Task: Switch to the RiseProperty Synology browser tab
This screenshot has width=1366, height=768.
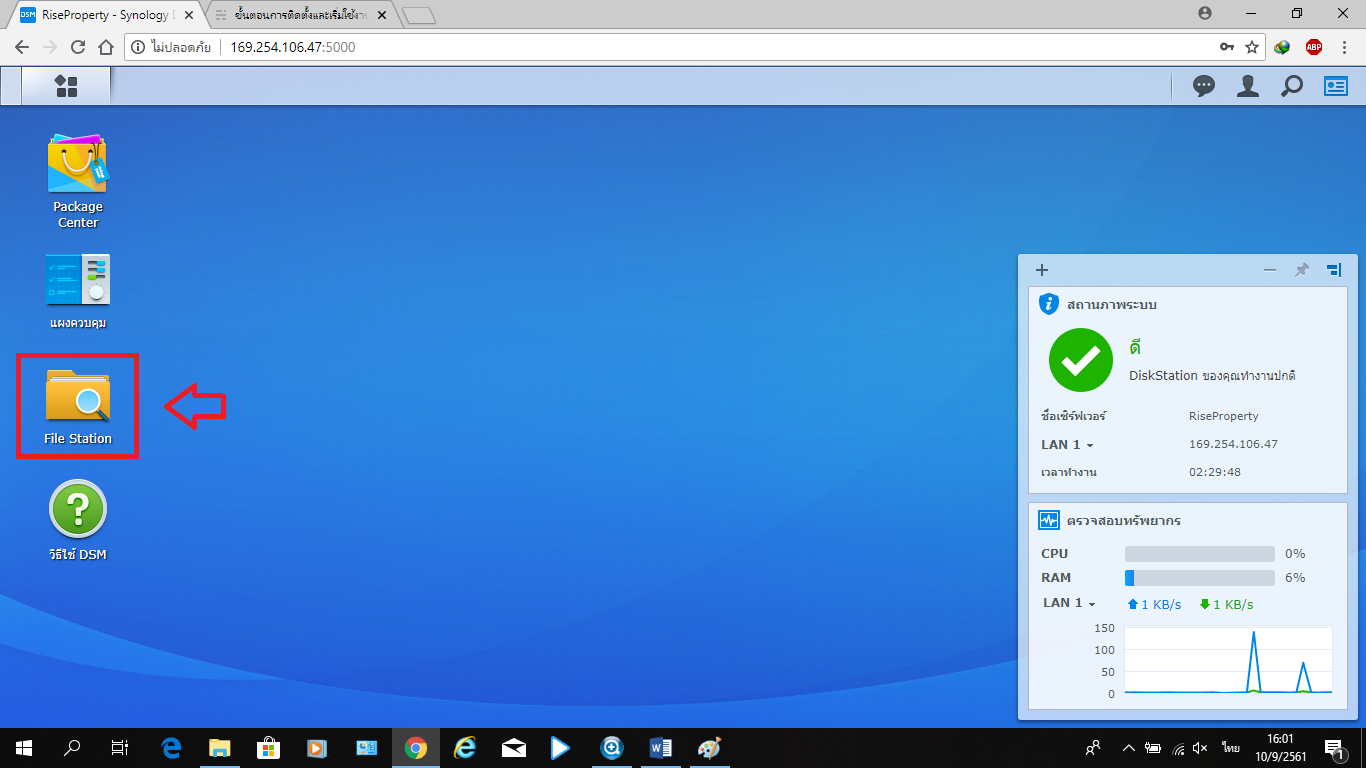Action: (105, 15)
